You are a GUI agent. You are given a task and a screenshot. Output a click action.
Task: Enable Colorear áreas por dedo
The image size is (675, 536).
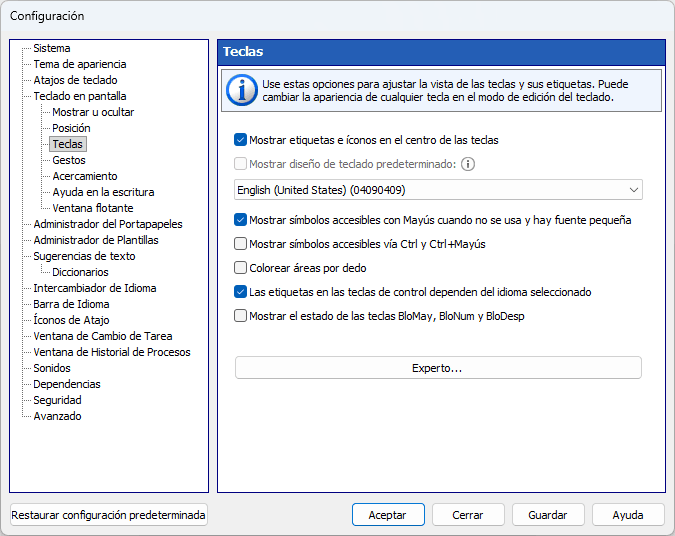[x=240, y=268]
